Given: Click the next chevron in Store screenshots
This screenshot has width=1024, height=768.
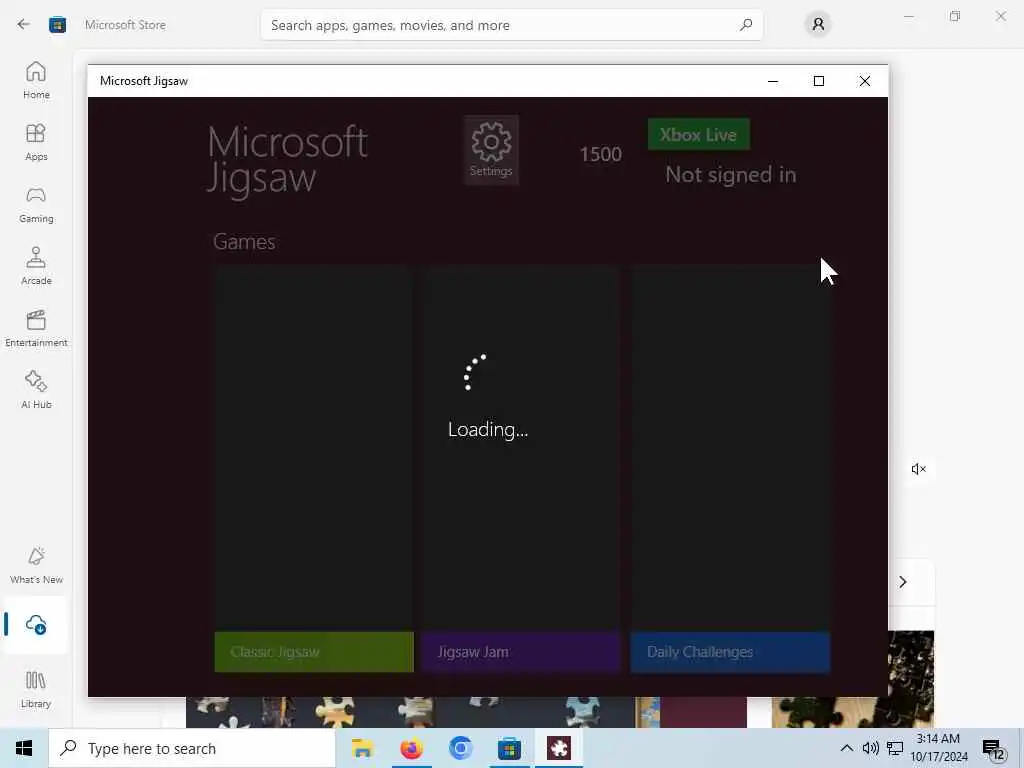Looking at the screenshot, I should pyautogui.click(x=903, y=581).
